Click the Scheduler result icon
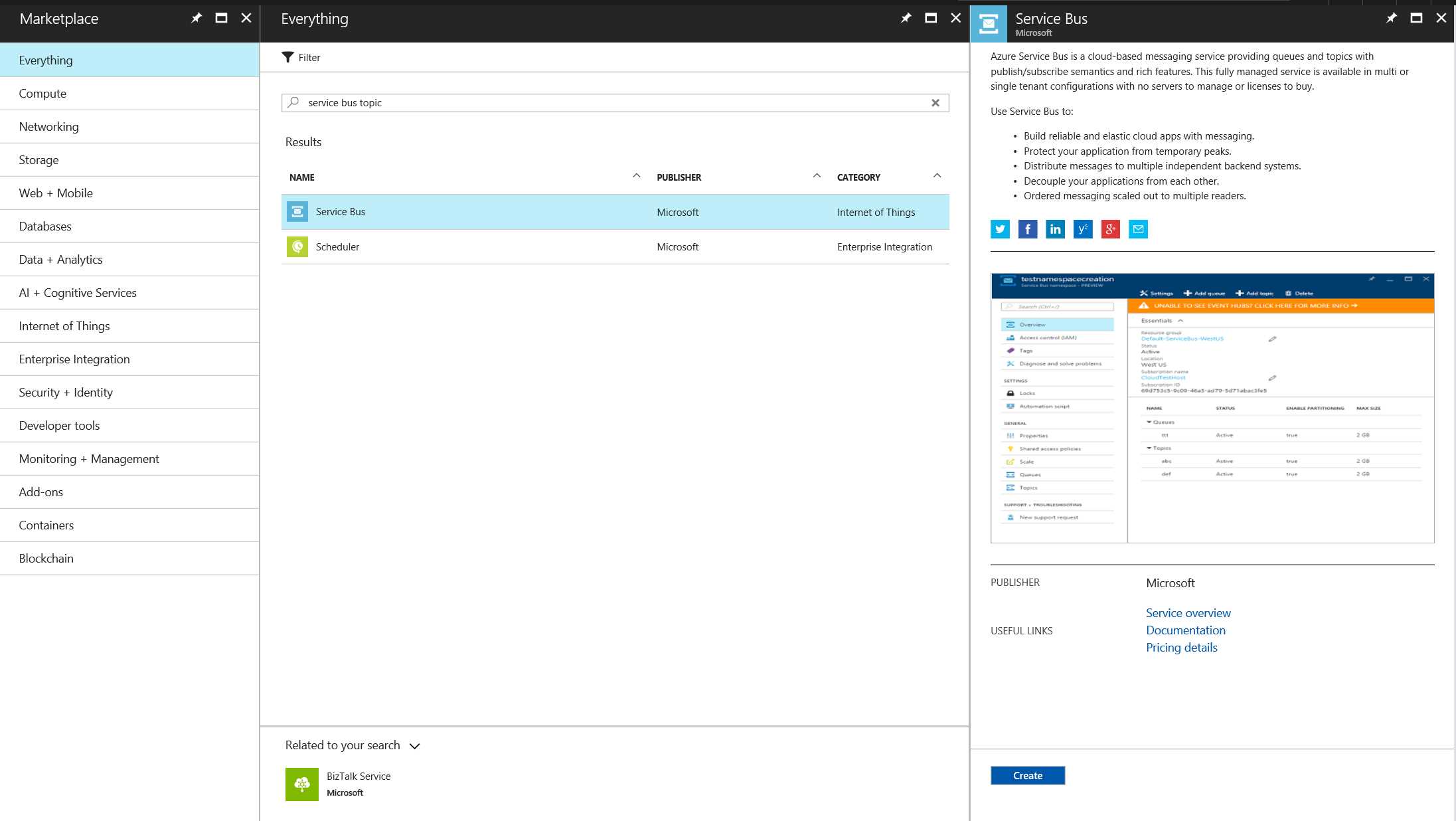 297,246
